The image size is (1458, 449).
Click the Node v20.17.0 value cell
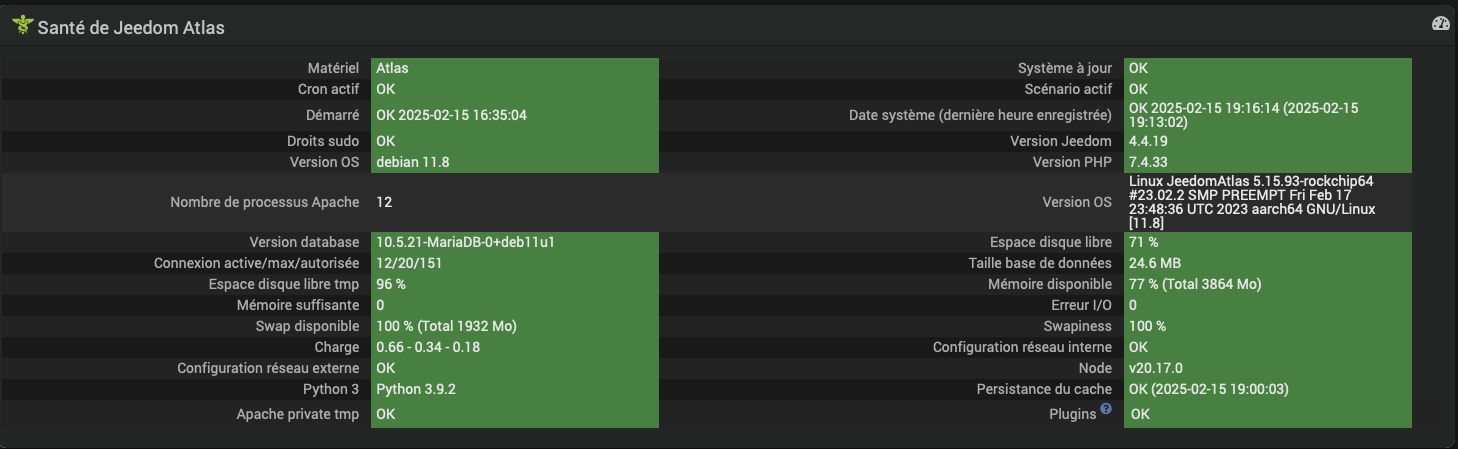click(1268, 368)
